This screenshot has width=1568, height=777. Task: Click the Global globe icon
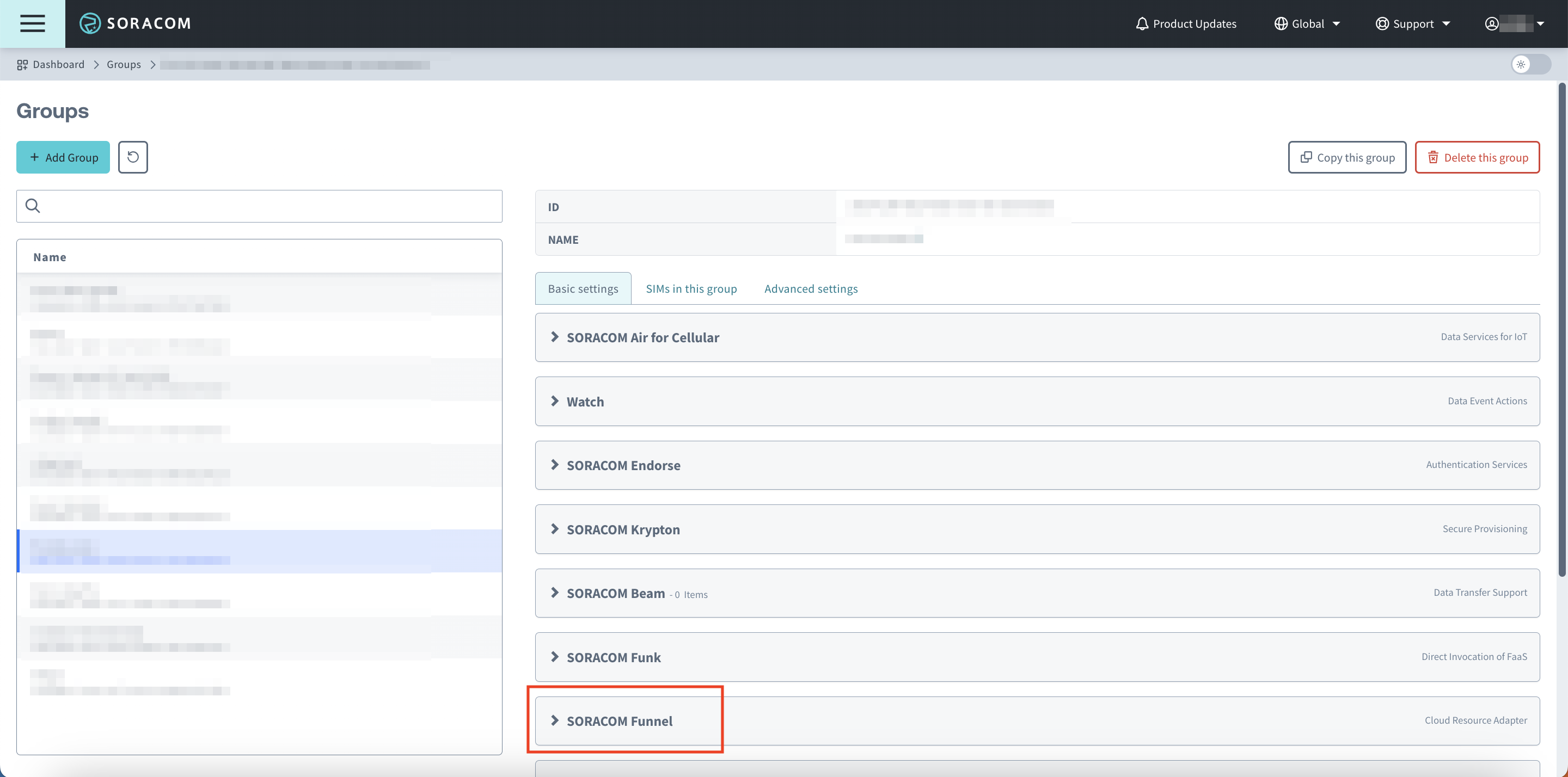(1281, 24)
